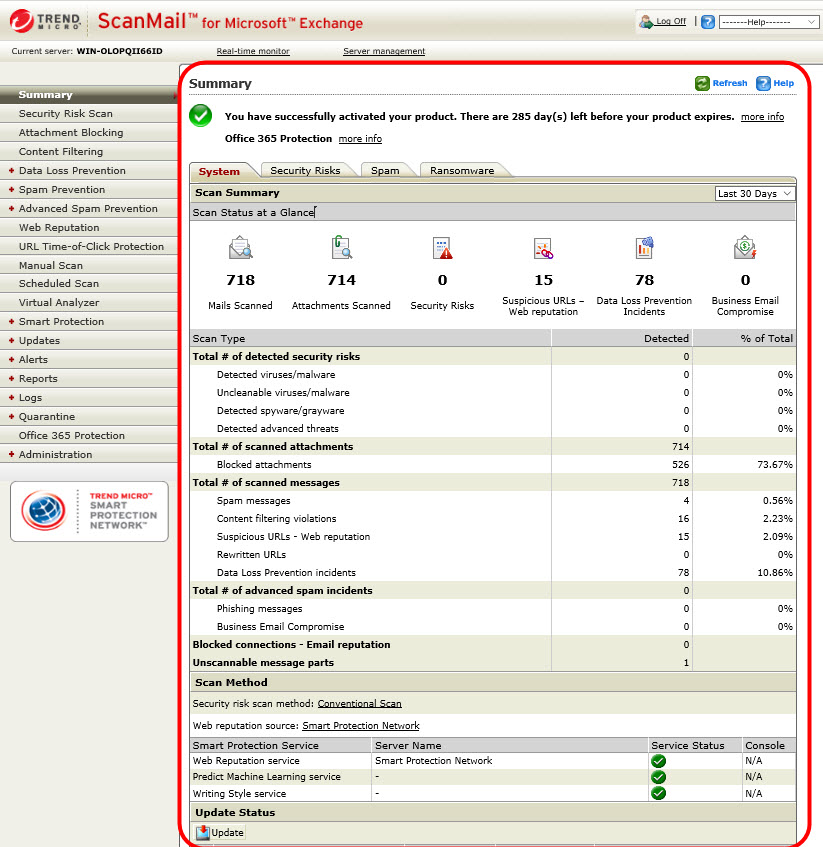
Task: Switch to the Ransomware tab
Action: [462, 171]
